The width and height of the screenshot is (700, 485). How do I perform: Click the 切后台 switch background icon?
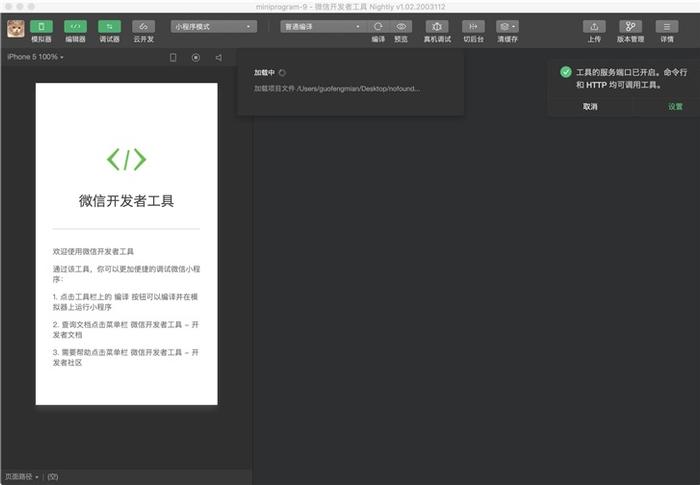473,27
